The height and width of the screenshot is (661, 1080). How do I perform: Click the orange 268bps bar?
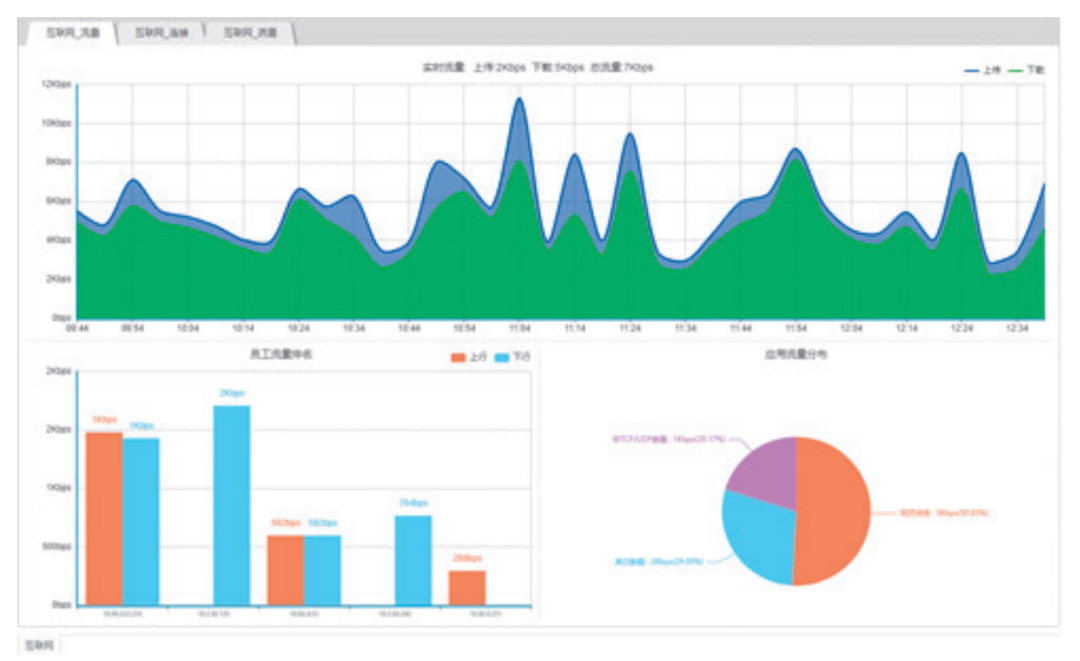pos(467,589)
